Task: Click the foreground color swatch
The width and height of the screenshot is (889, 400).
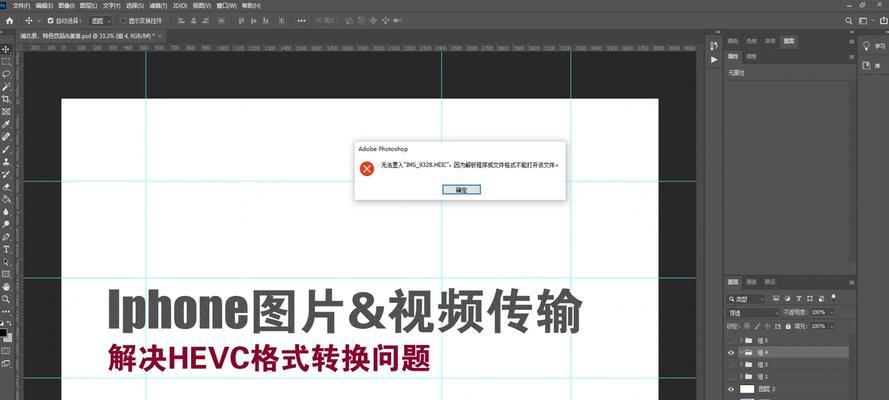Action: 3,333
